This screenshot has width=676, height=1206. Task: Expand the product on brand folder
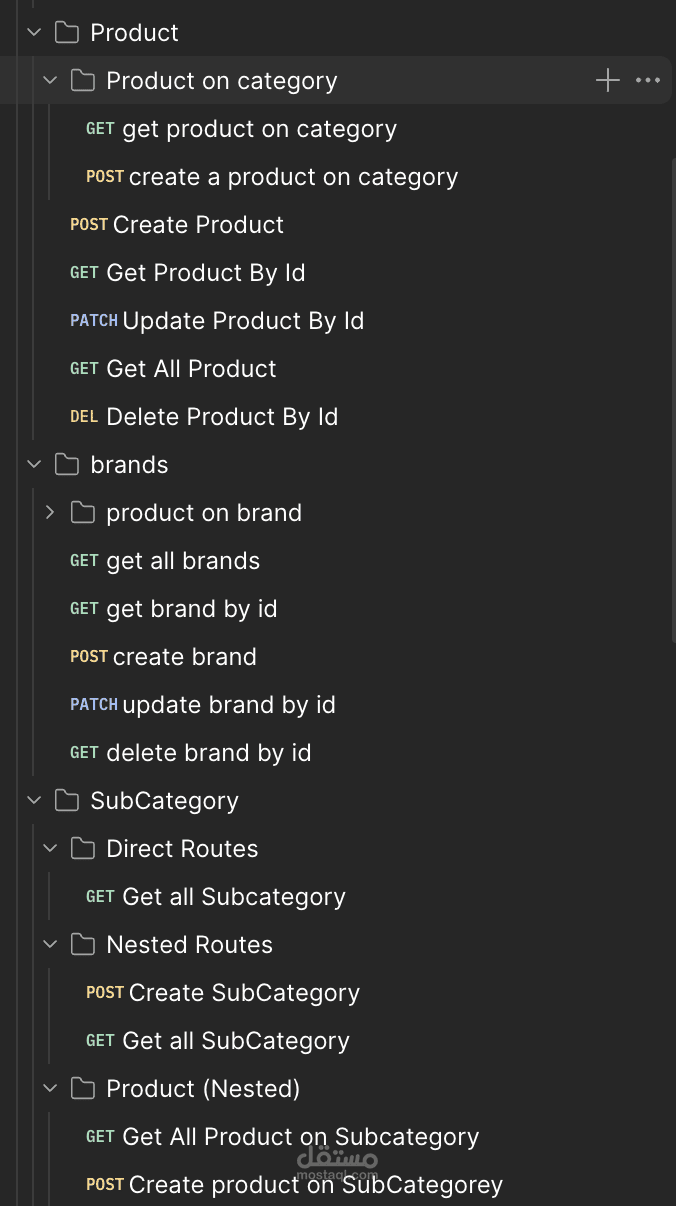[50, 513]
